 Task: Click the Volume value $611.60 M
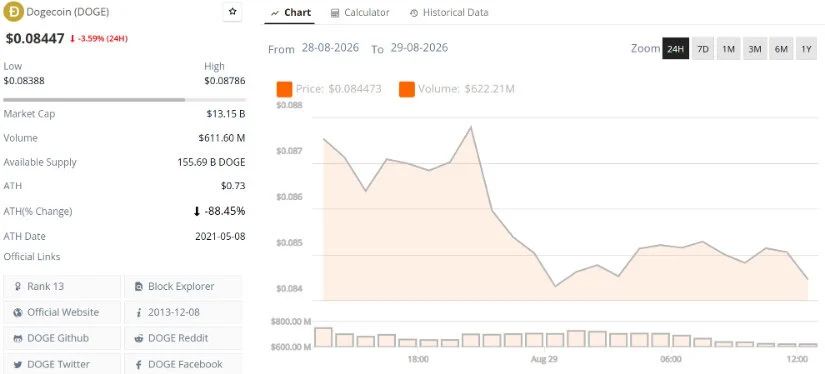(222, 138)
